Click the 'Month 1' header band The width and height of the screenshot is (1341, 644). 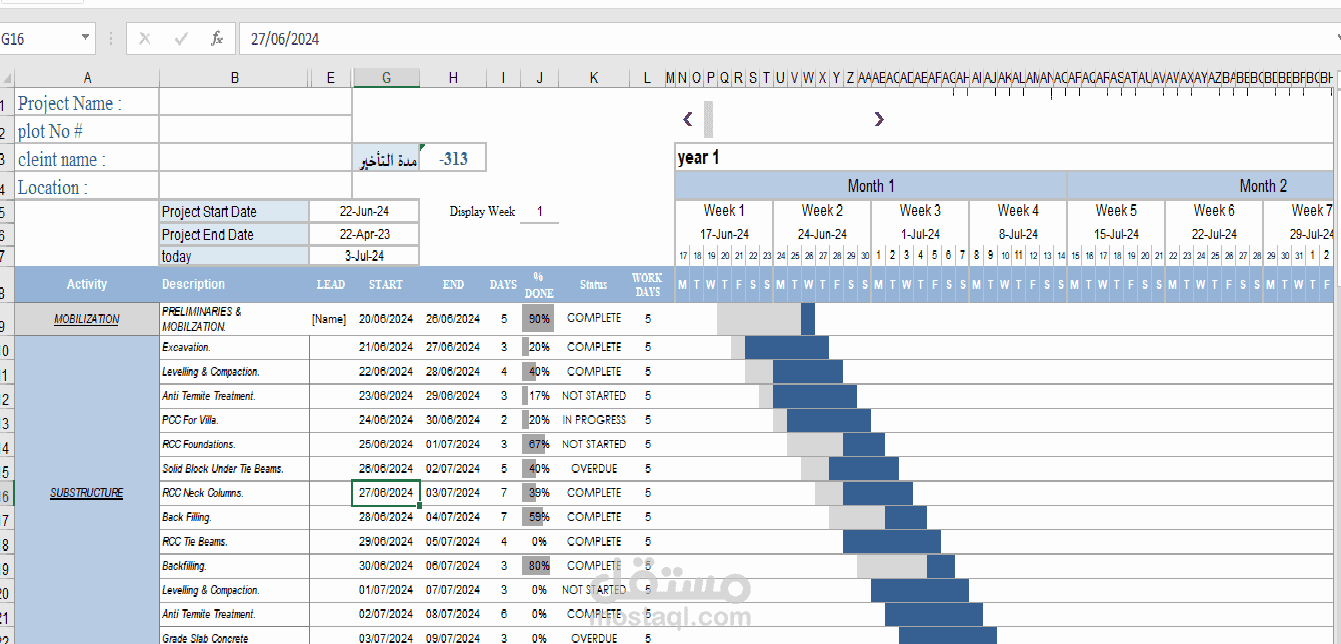pyautogui.click(x=871, y=185)
